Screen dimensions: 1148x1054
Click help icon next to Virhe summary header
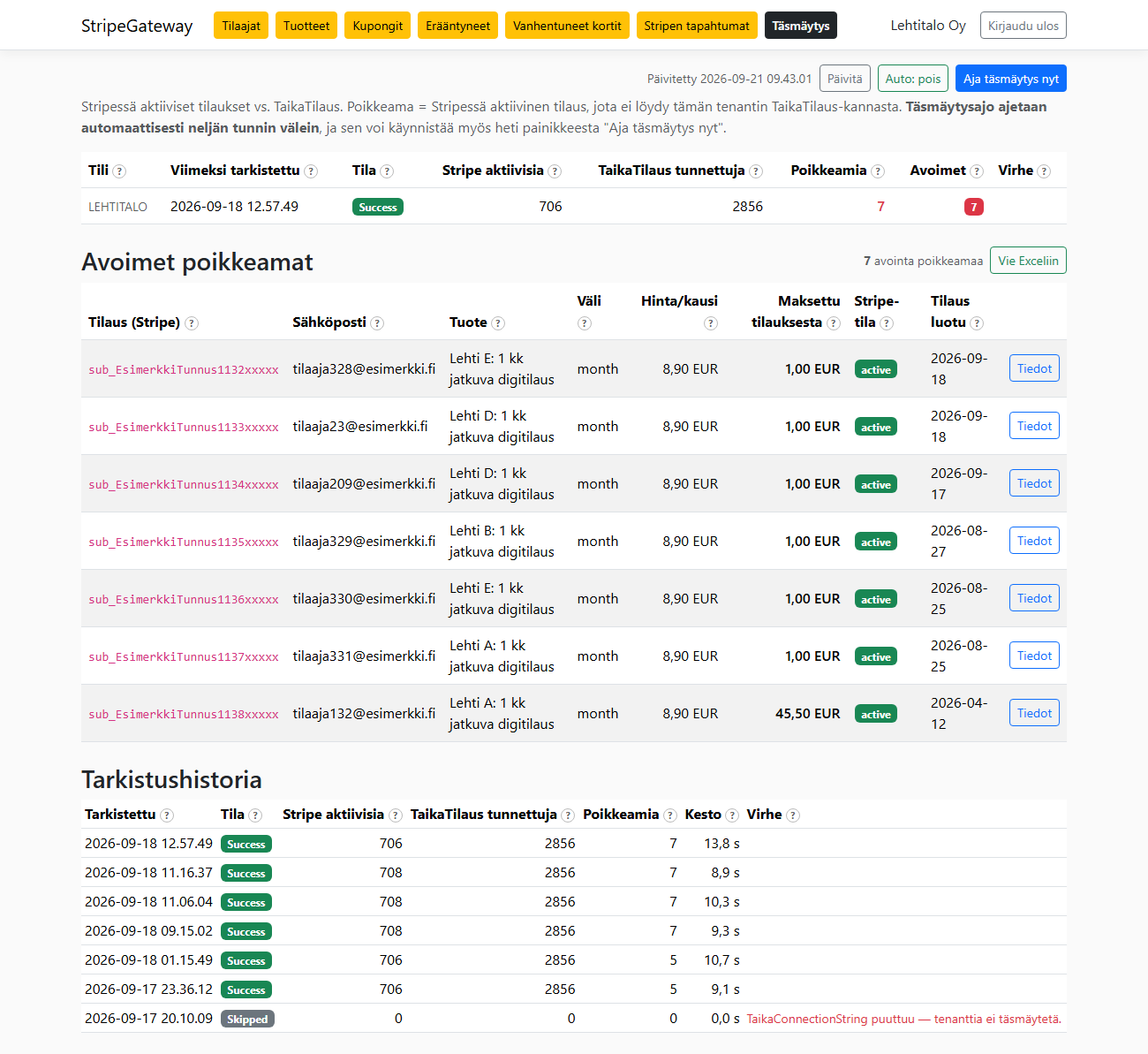pos(1044,171)
